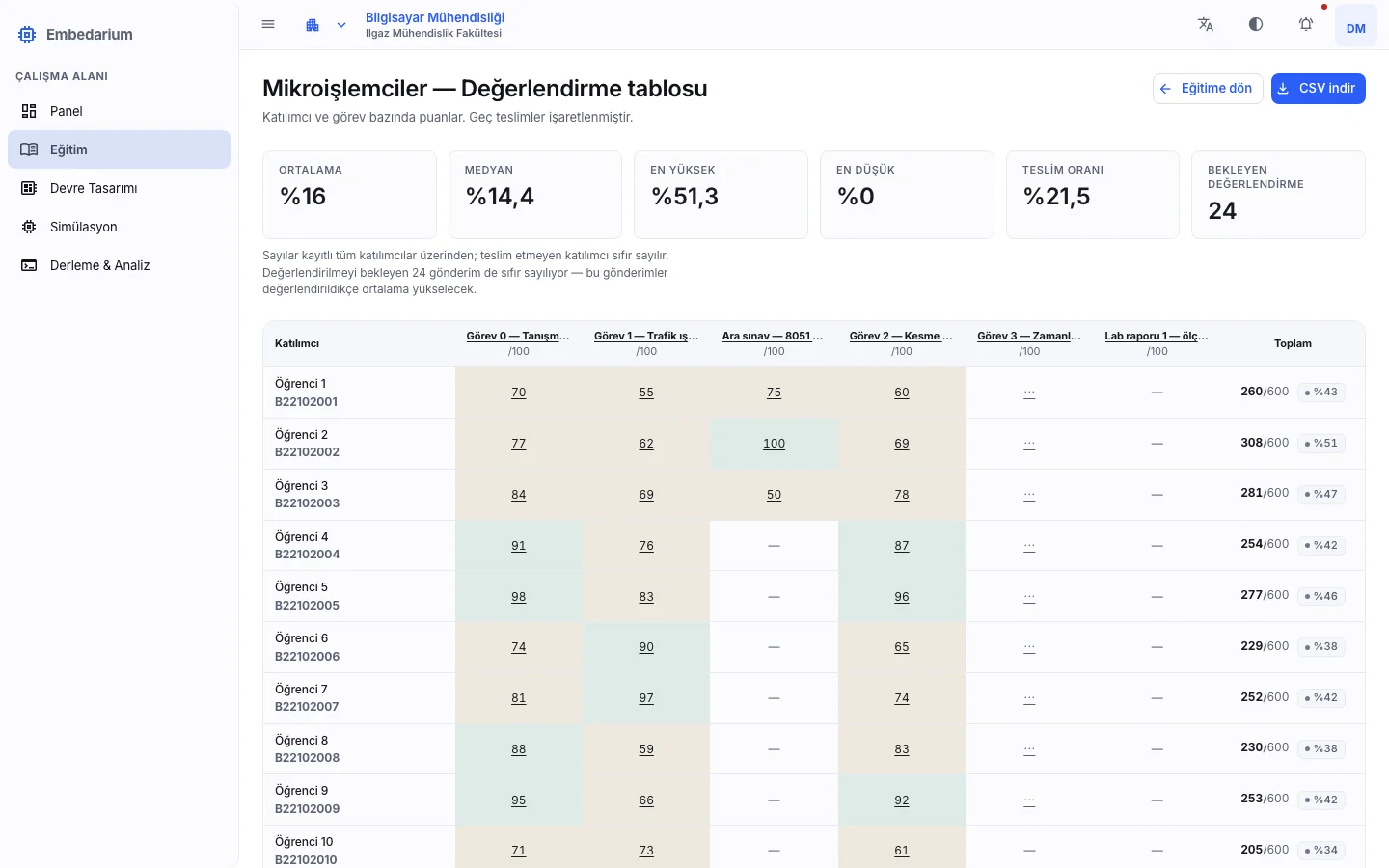Click the Öğrenci 6 participant name
The image size is (1389, 868).
click(x=301, y=638)
